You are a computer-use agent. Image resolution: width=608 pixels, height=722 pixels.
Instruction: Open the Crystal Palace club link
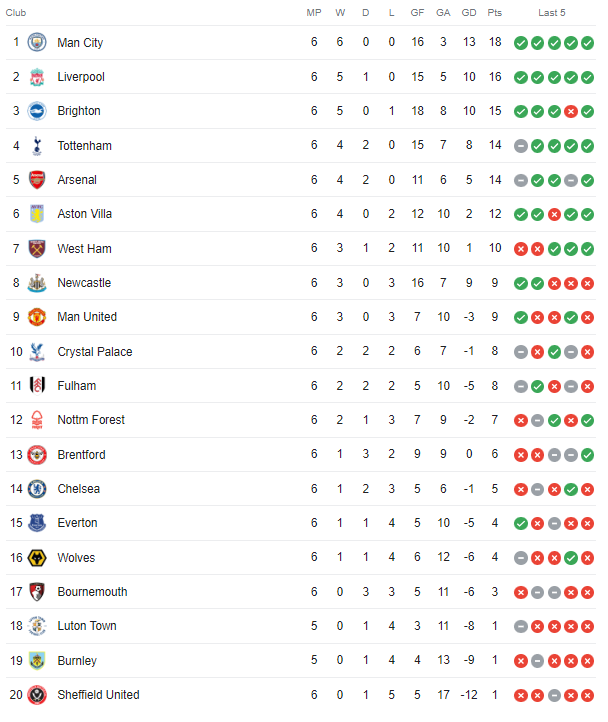pos(95,352)
